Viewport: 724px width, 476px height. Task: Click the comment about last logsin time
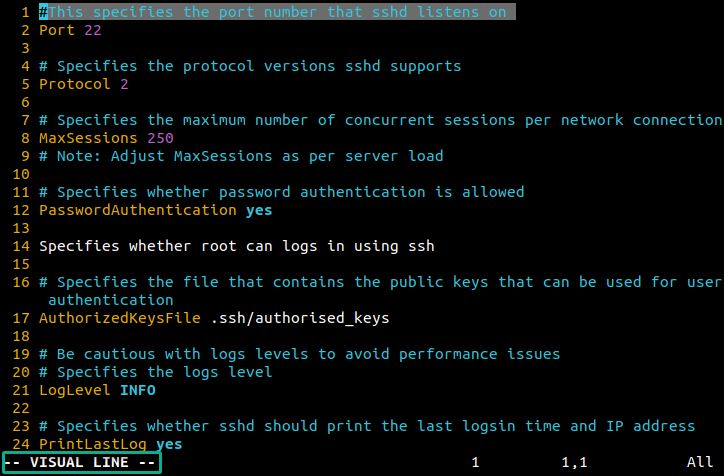click(367, 426)
